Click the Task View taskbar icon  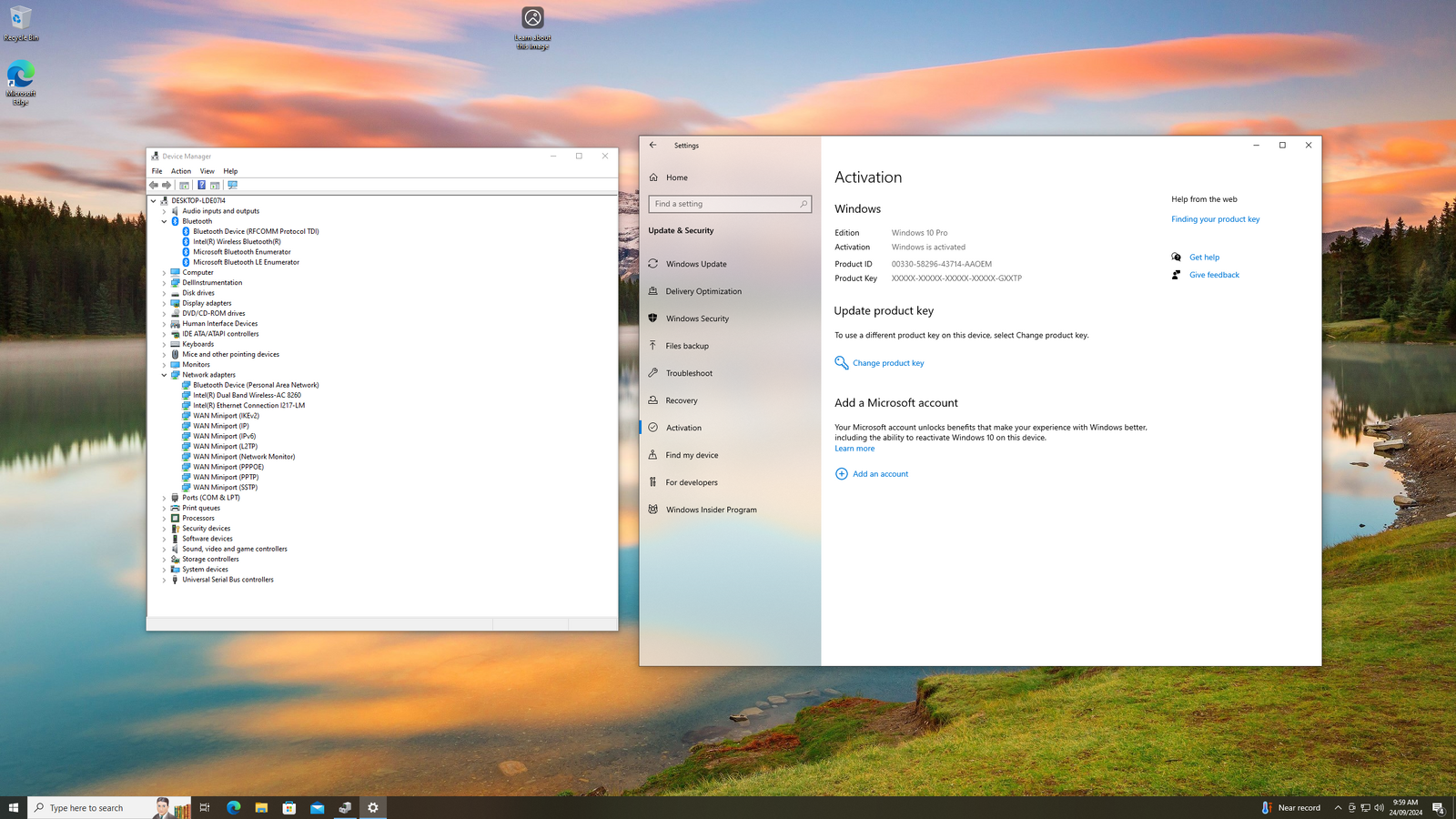(205, 807)
